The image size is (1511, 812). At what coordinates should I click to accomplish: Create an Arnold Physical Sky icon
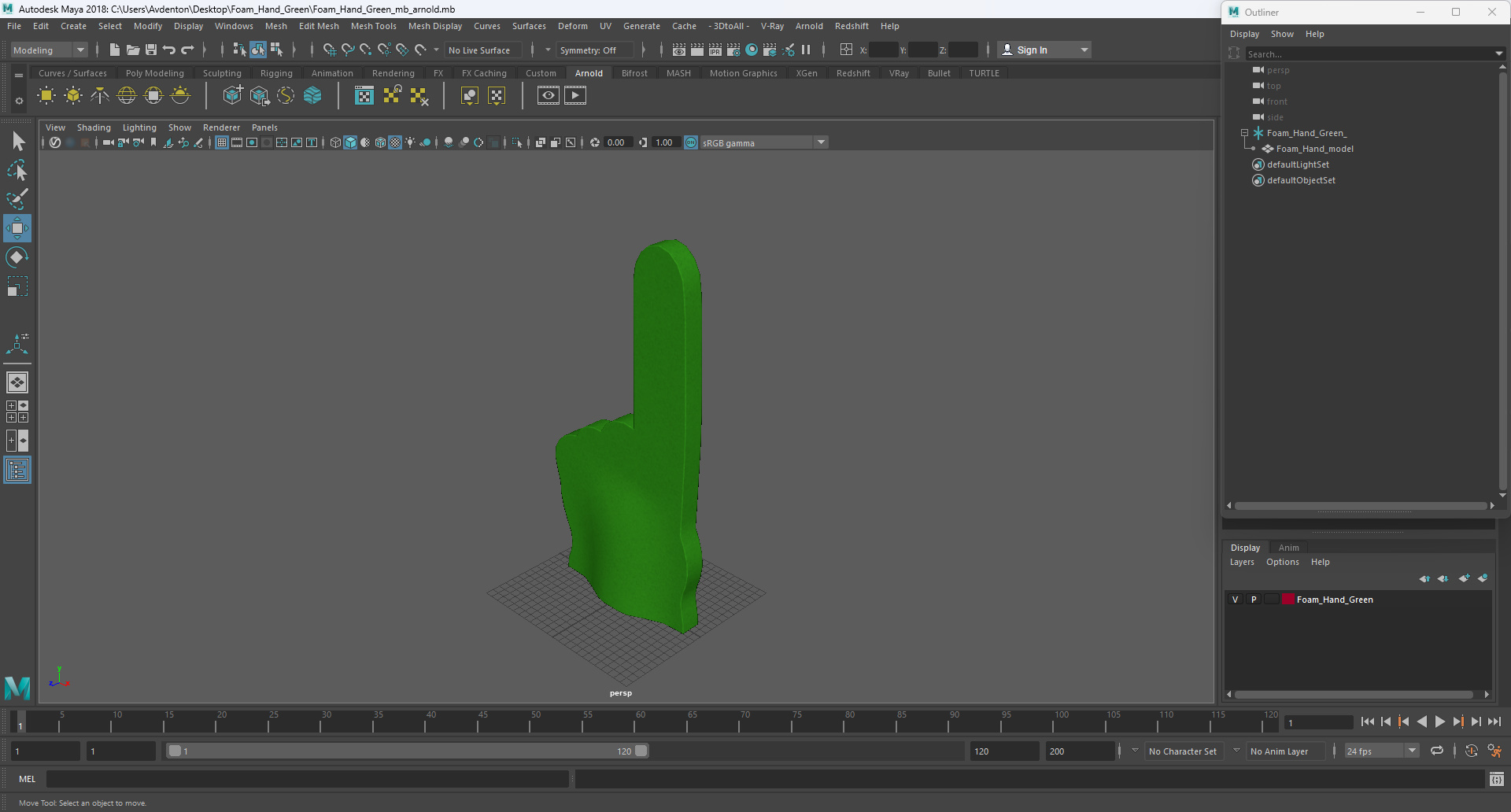click(x=180, y=96)
